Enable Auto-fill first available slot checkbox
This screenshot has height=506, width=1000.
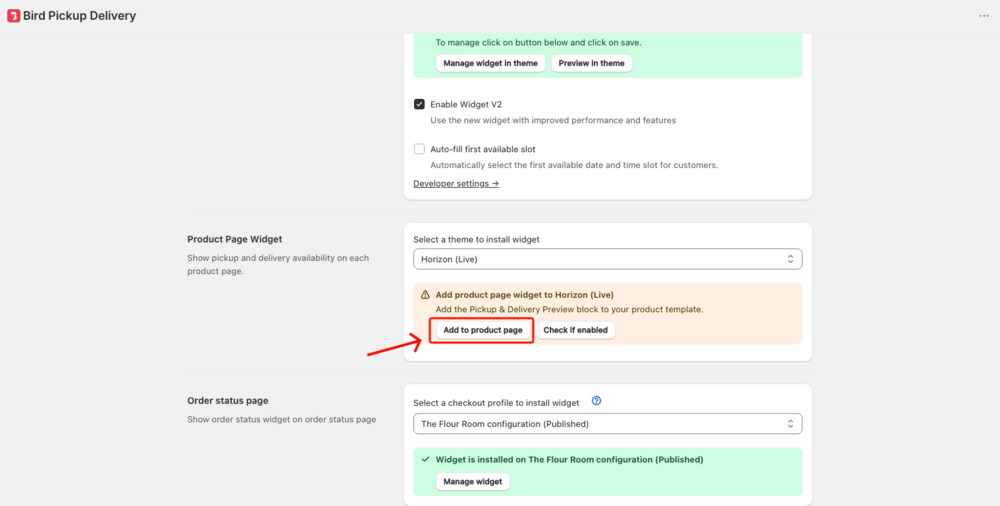[419, 149]
